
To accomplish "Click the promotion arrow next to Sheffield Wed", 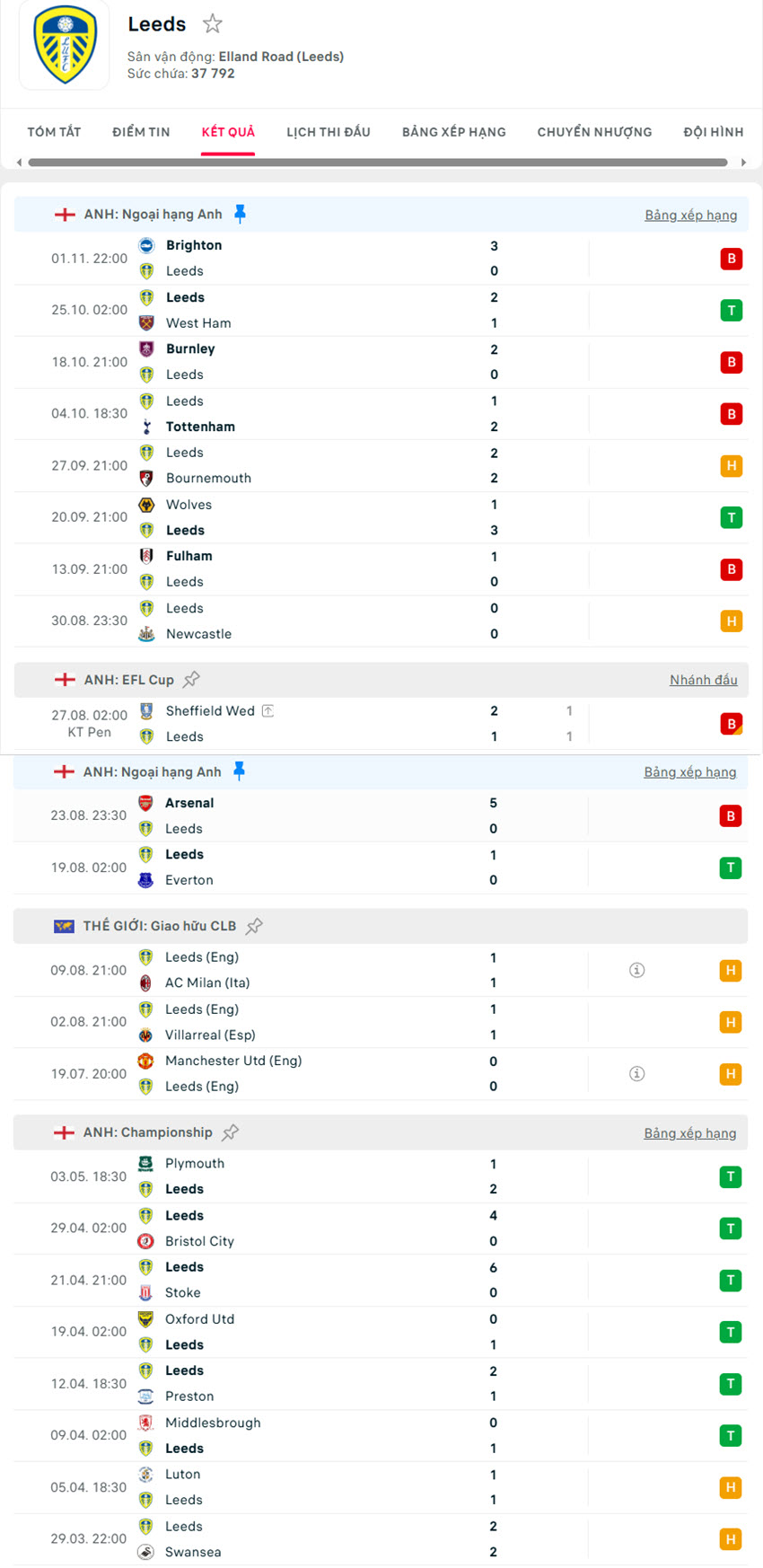I will pyautogui.click(x=267, y=710).
